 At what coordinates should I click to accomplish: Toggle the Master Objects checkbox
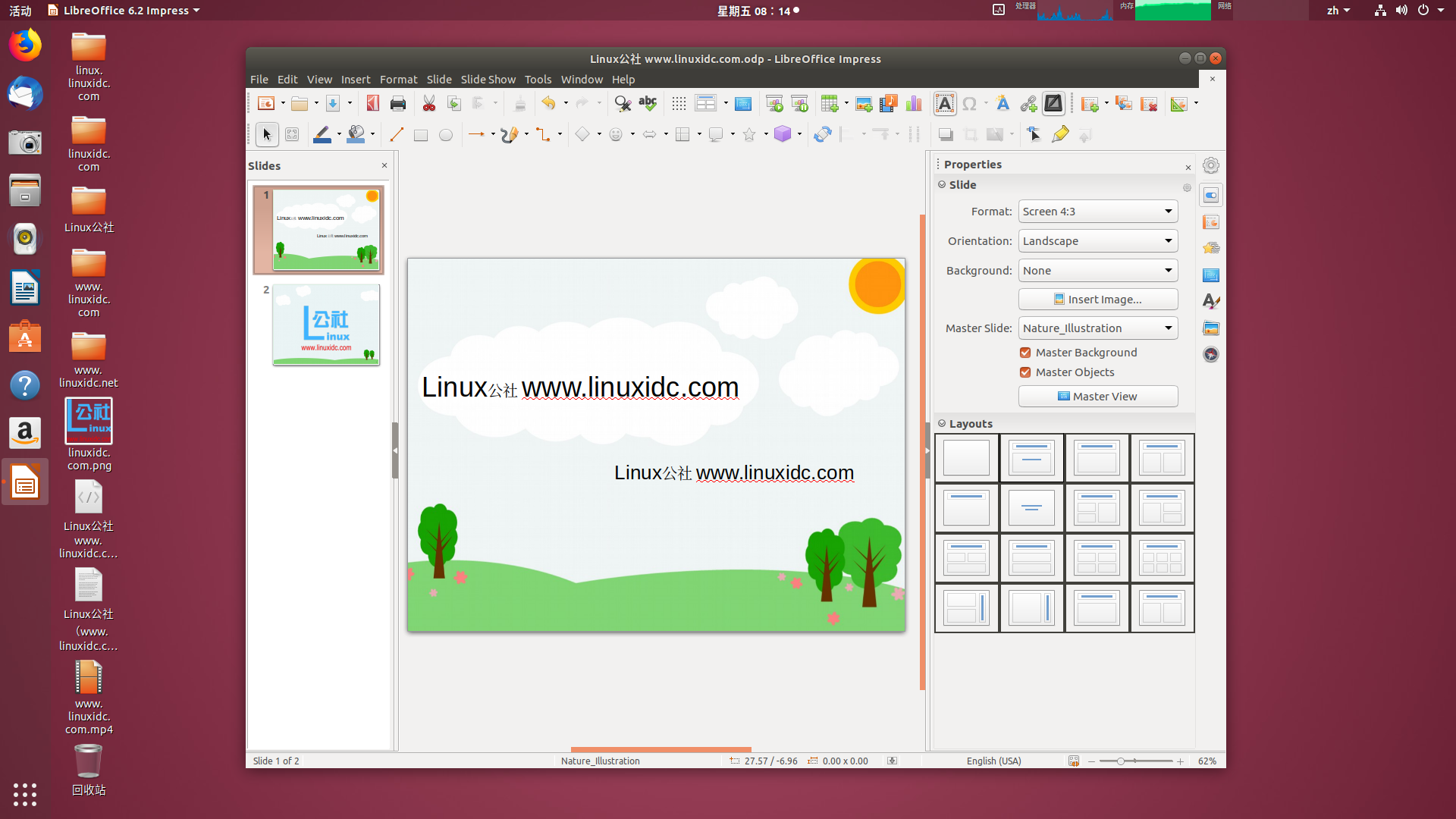pyautogui.click(x=1026, y=372)
